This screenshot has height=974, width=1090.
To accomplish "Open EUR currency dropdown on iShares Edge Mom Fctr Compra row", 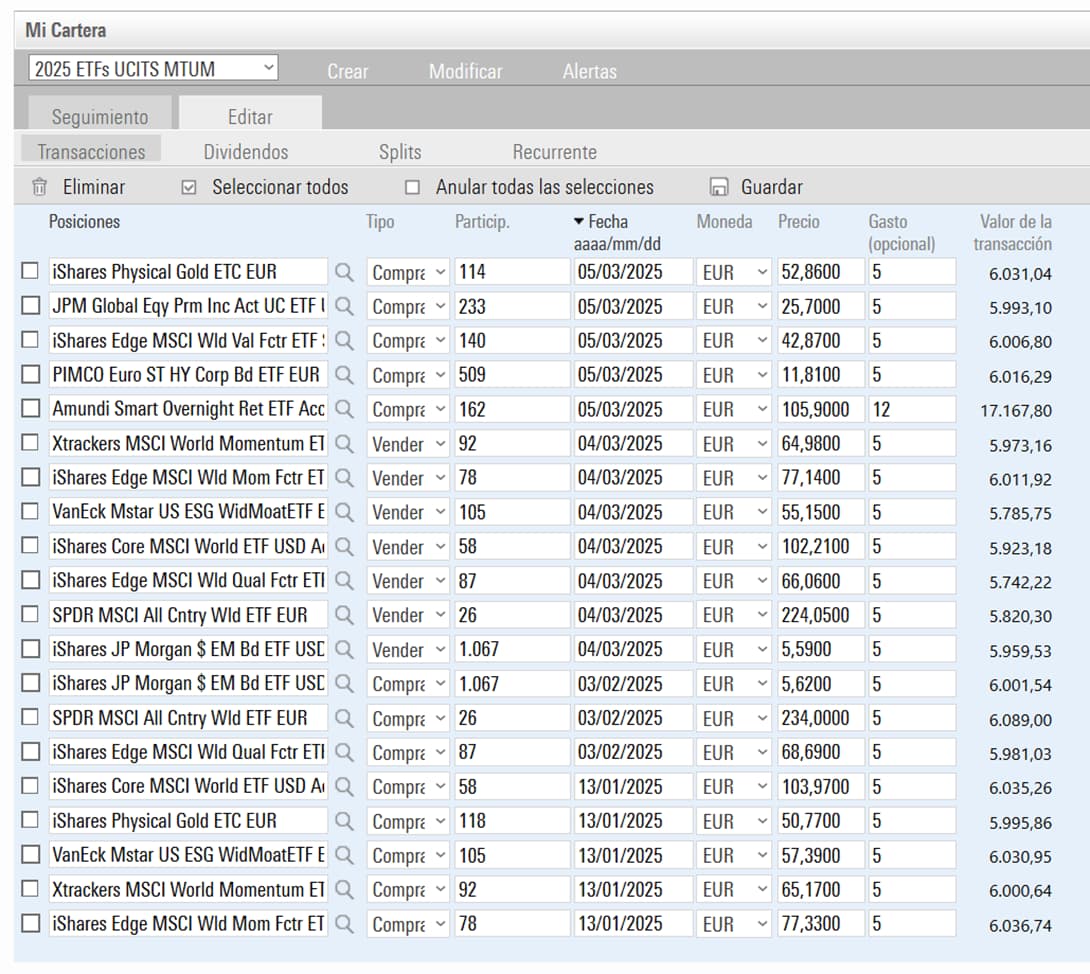I will click(x=733, y=924).
